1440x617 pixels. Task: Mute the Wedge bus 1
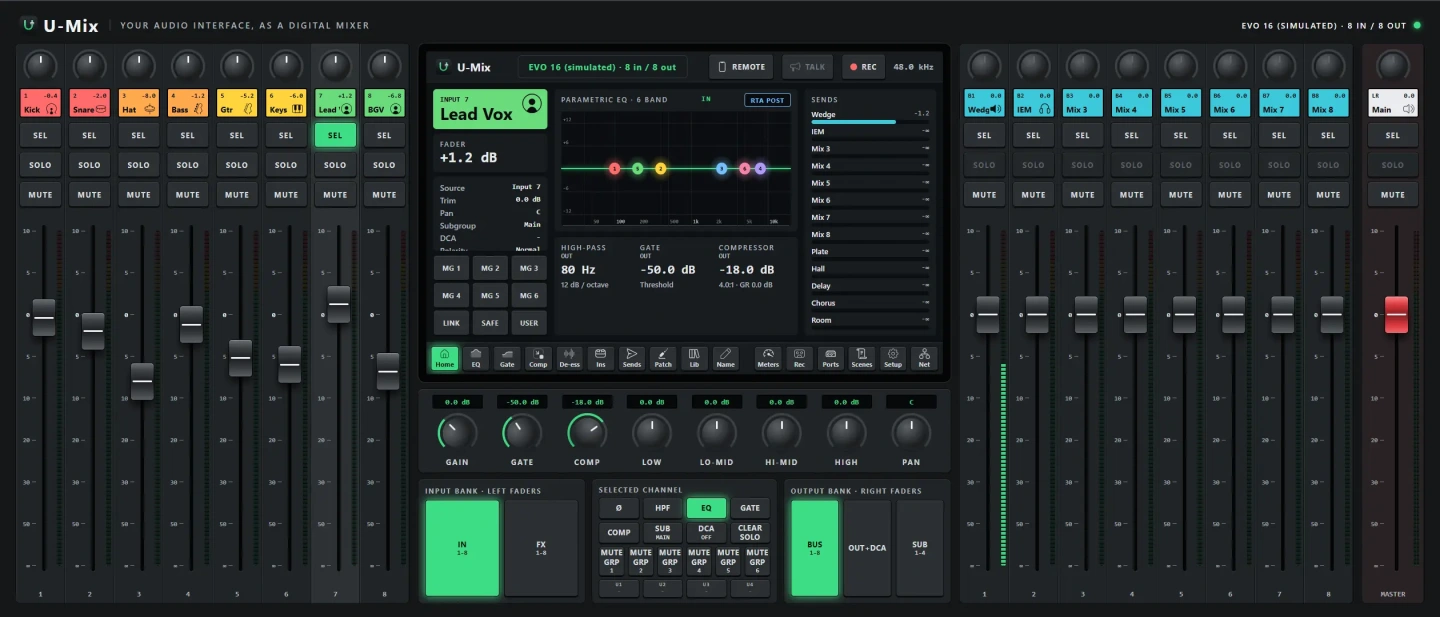(984, 195)
